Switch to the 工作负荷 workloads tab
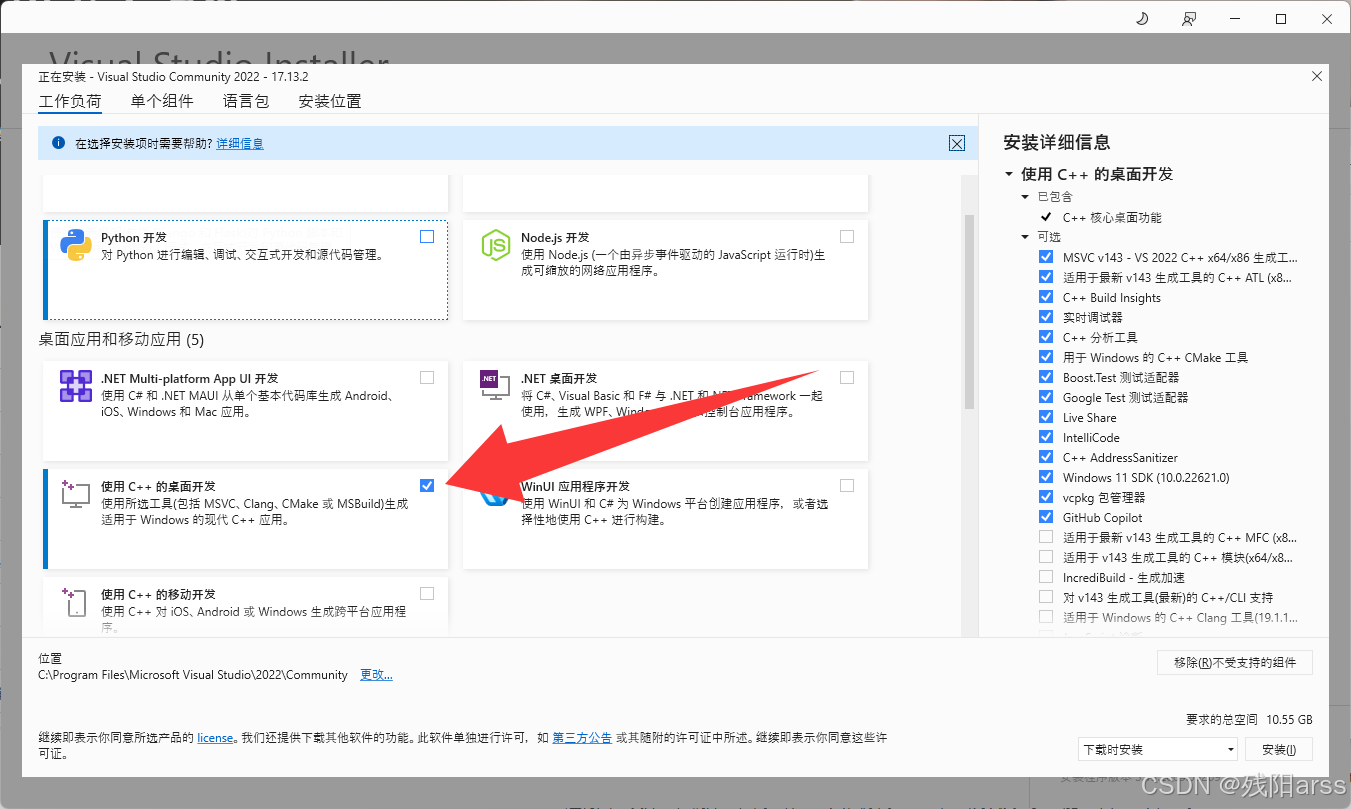Viewport: 1351px width, 809px height. 70,101
